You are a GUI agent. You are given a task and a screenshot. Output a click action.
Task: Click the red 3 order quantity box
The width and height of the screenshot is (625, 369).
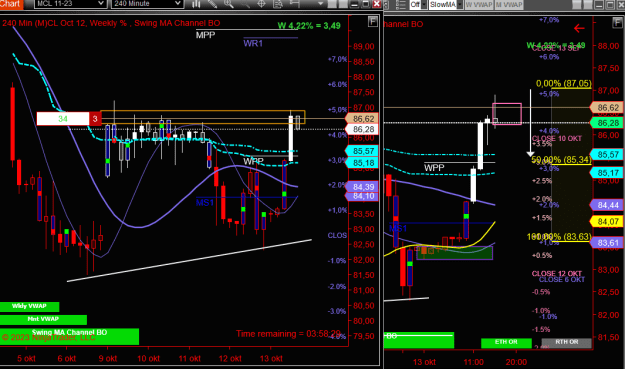pos(95,119)
